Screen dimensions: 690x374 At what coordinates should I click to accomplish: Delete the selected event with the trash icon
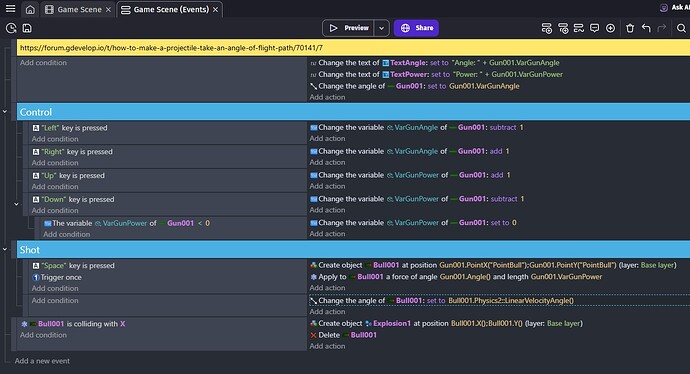pyautogui.click(x=630, y=28)
